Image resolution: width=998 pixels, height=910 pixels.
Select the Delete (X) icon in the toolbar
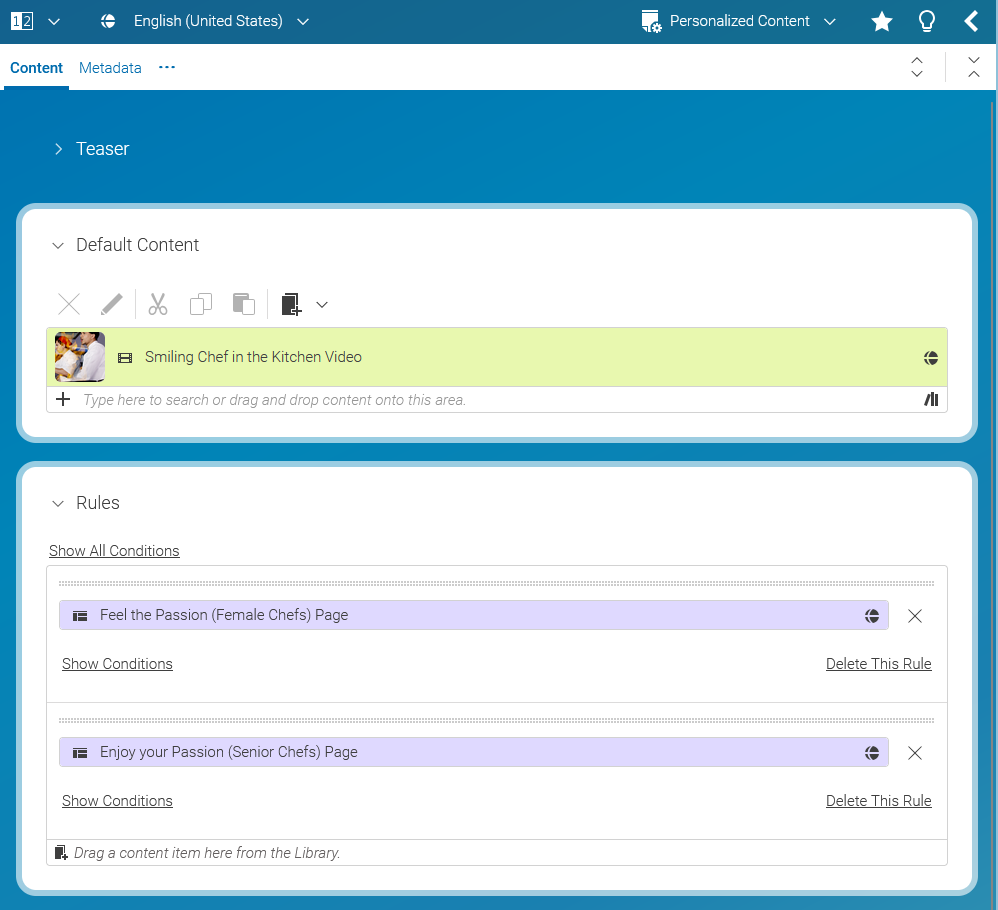point(68,303)
